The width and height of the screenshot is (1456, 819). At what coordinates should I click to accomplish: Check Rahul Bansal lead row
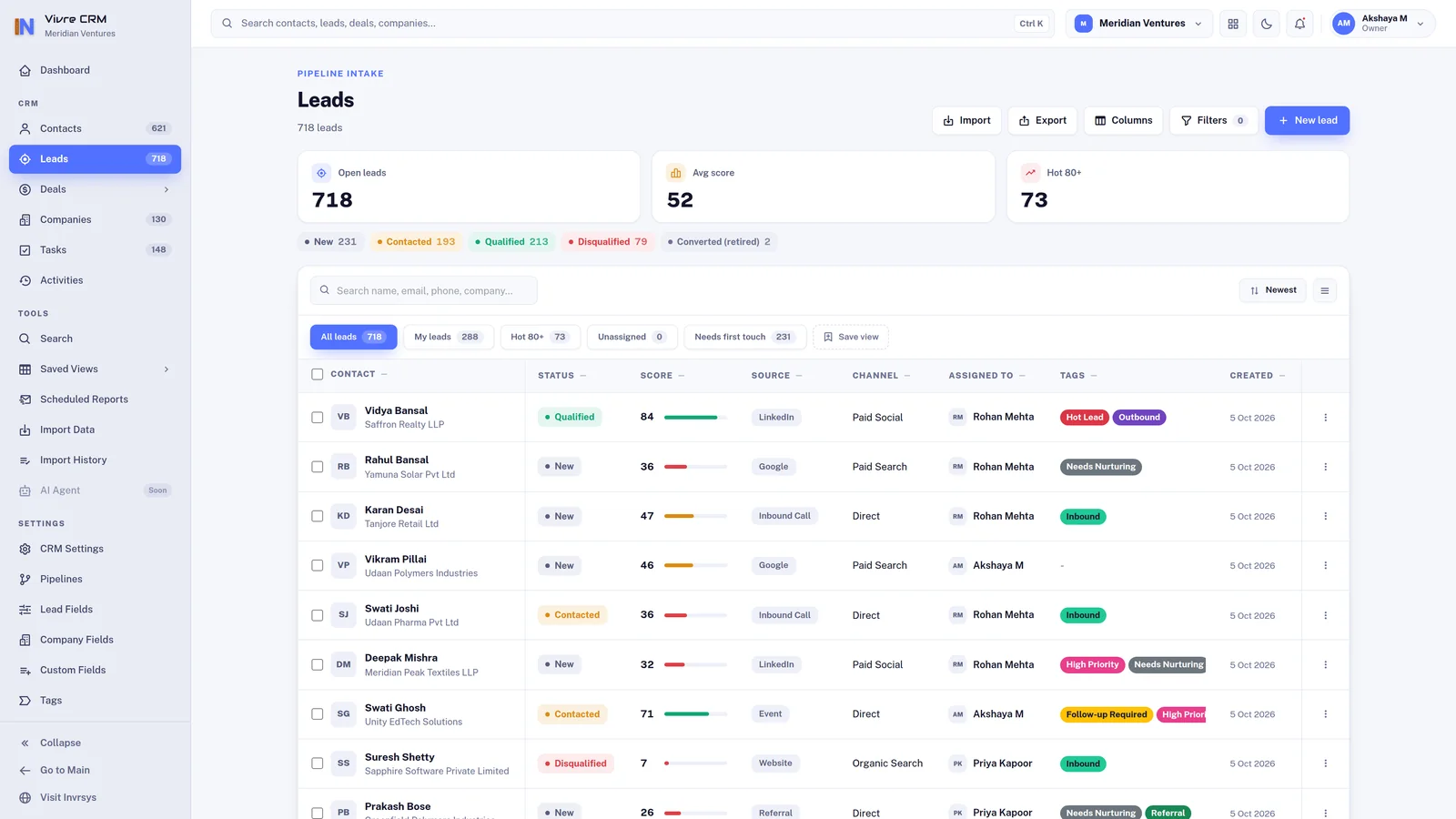317,467
